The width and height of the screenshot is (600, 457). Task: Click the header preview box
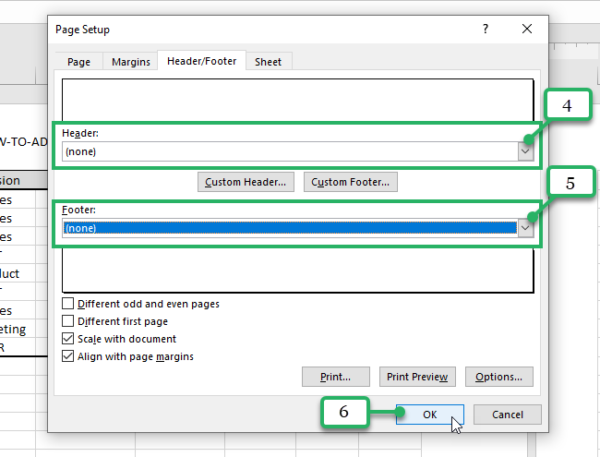point(298,100)
